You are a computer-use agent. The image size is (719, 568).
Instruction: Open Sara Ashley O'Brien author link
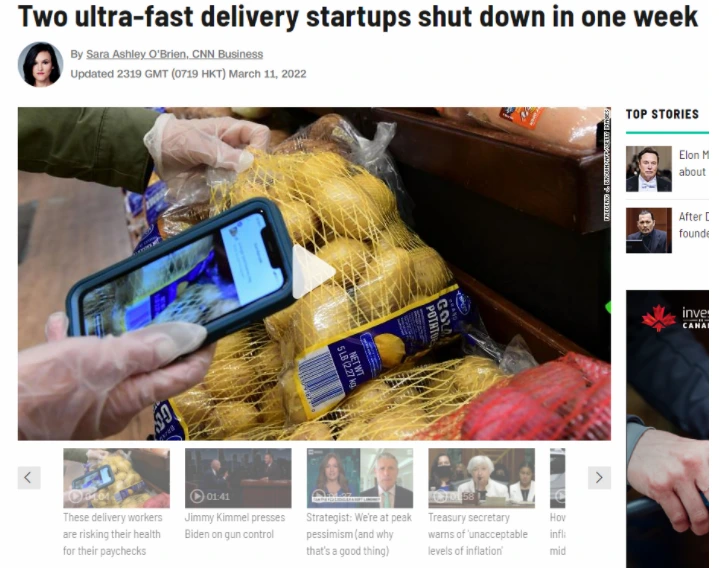coord(174,54)
